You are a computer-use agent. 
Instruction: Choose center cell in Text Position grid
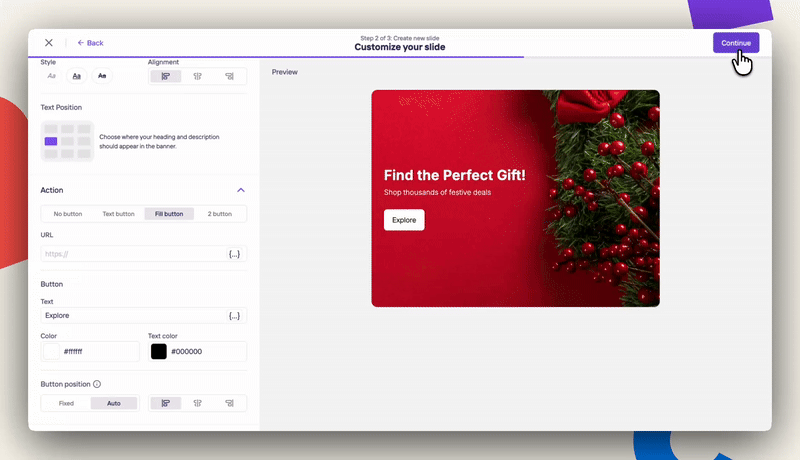(x=67, y=141)
